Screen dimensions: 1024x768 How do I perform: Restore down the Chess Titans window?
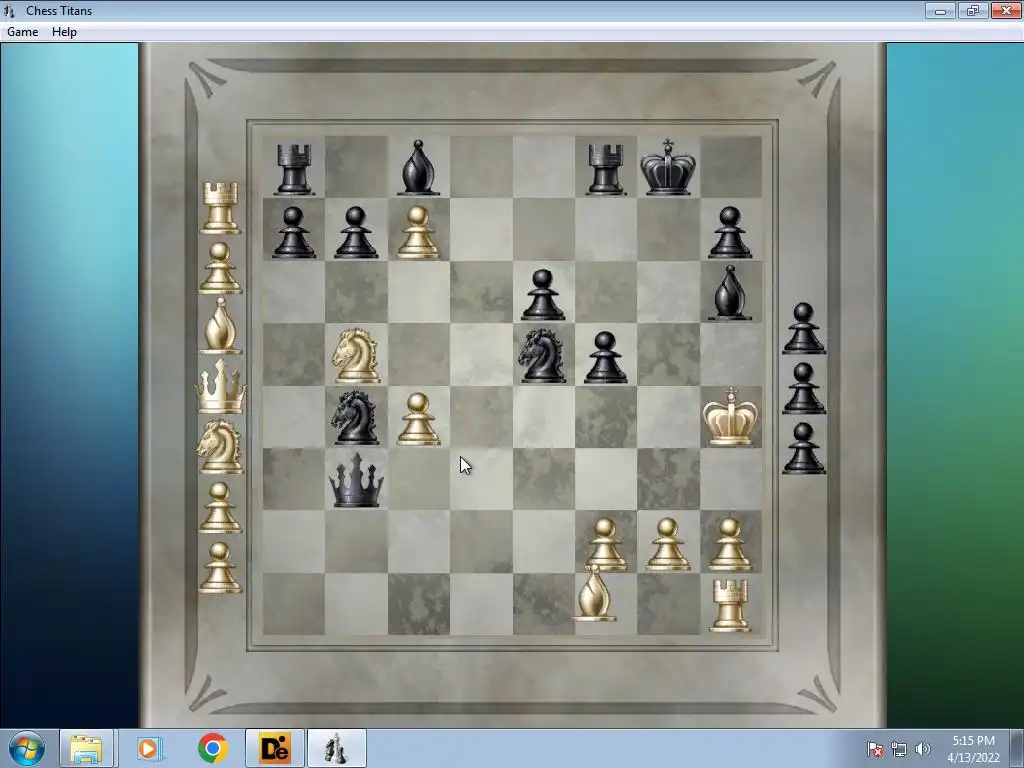coord(973,10)
